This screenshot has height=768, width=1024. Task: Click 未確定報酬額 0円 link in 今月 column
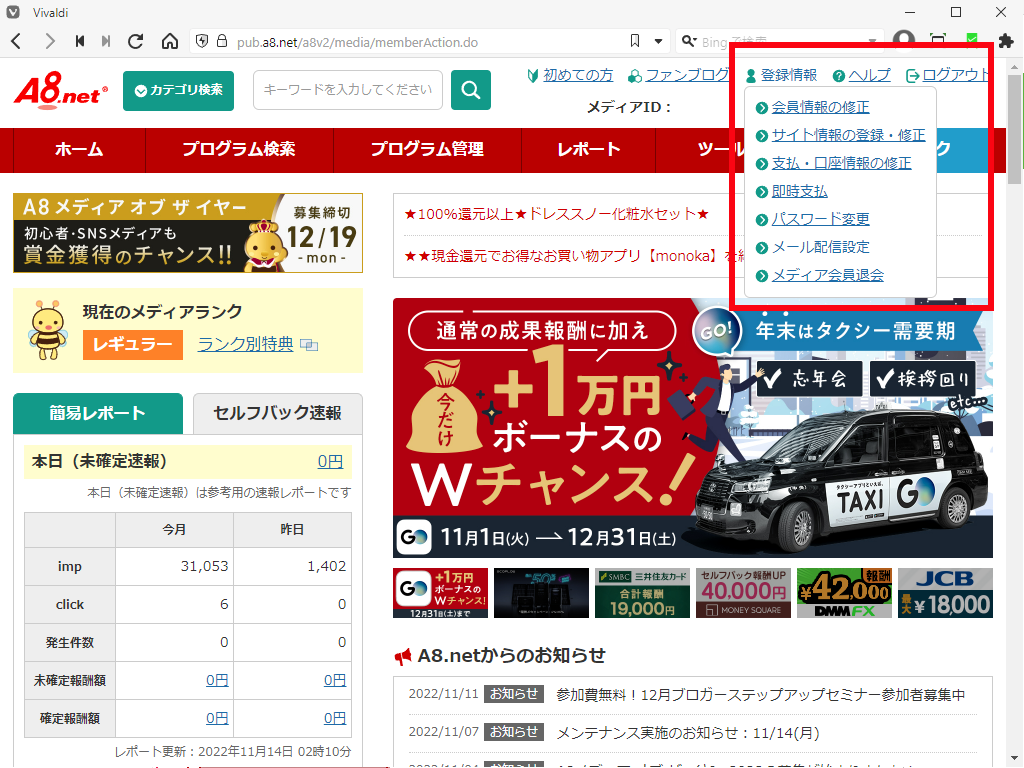217,680
